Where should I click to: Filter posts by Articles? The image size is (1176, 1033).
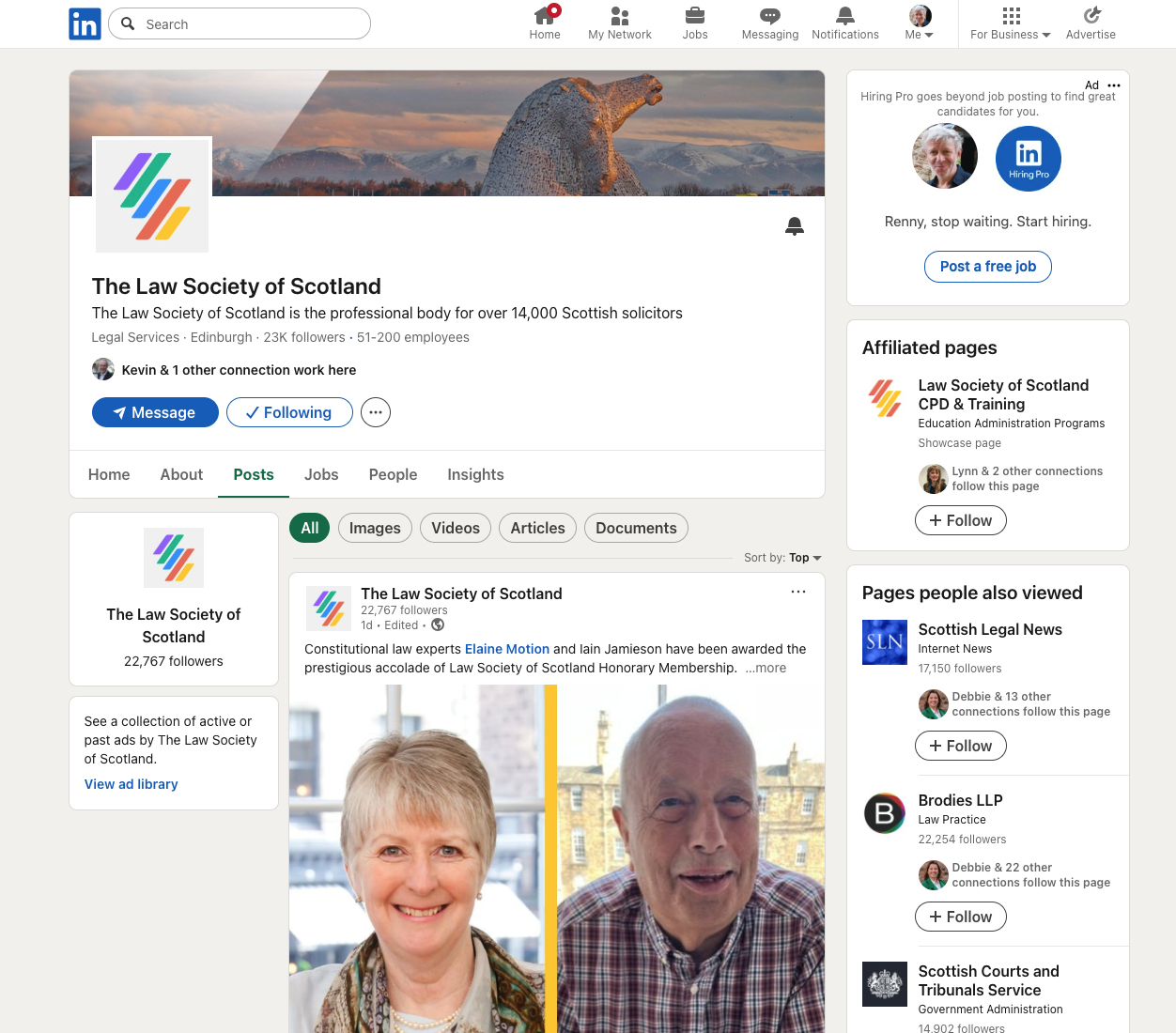[x=537, y=528]
